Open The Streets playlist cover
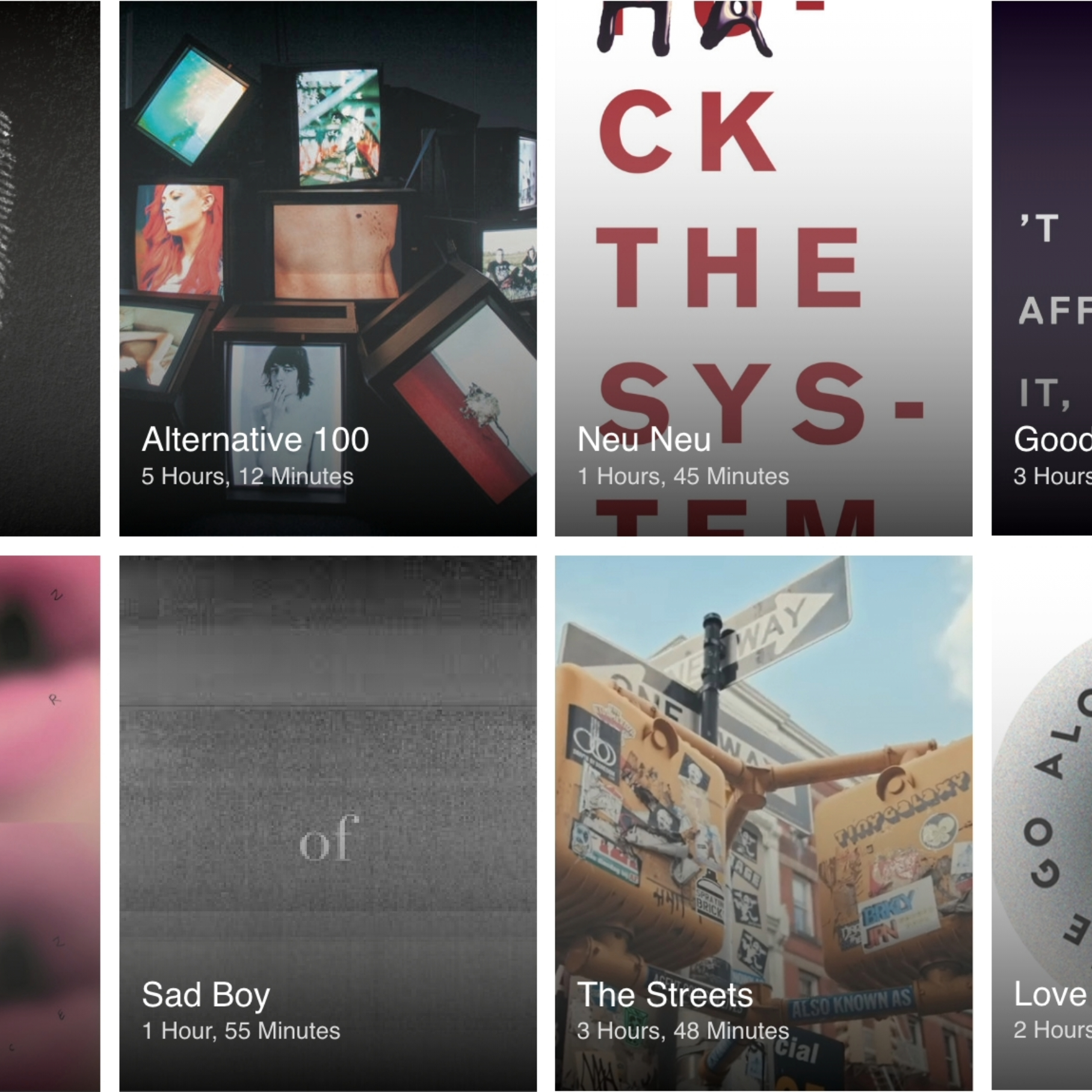The width and height of the screenshot is (1092, 1092). (763, 823)
